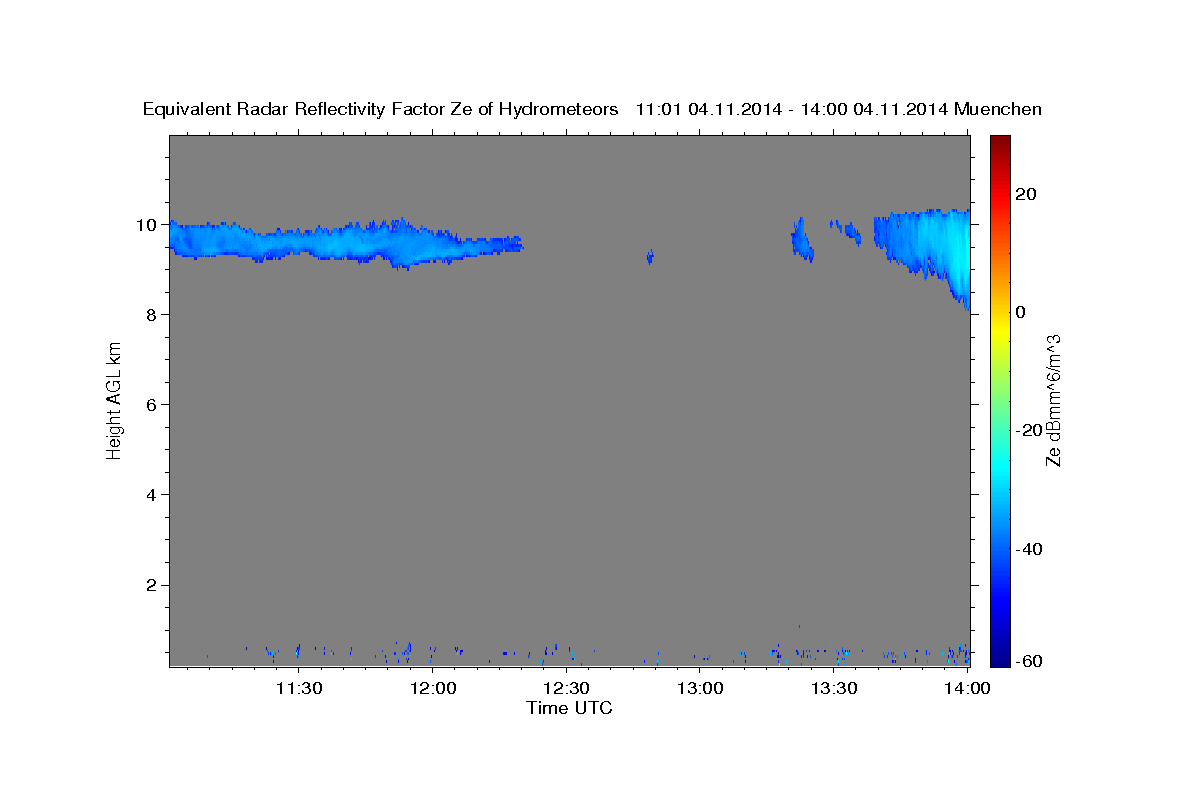1200x800 pixels.
Task: Click the small isolated echo near 12:48
Action: [x=650, y=257]
